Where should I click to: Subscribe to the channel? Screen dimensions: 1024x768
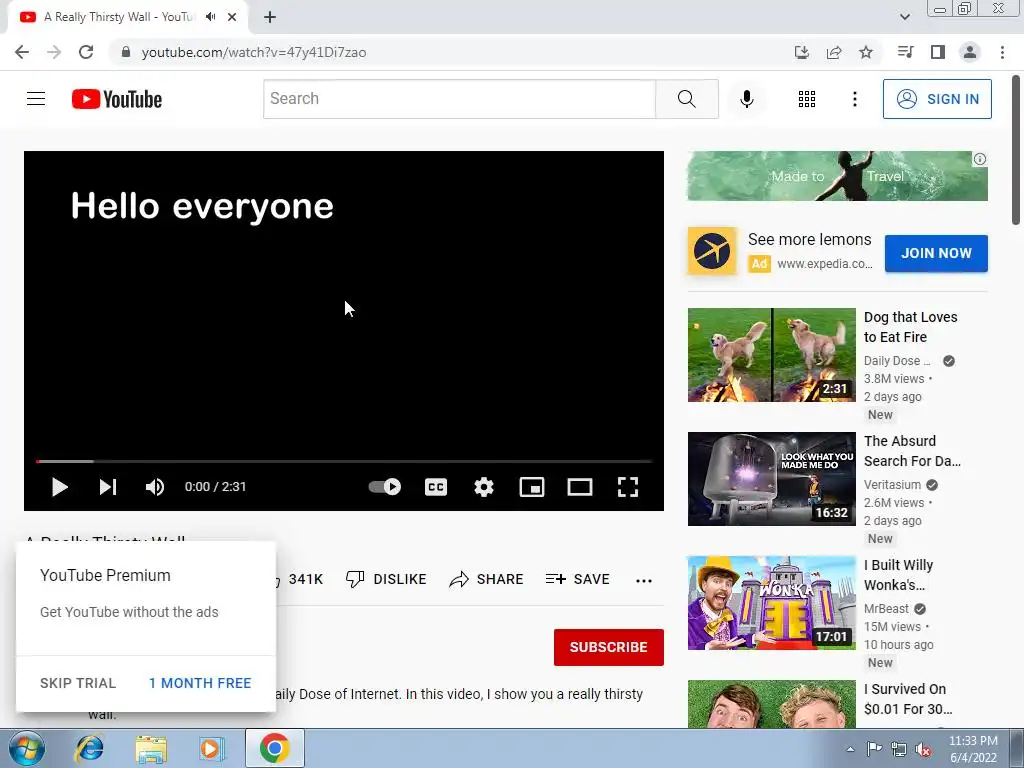tap(609, 647)
